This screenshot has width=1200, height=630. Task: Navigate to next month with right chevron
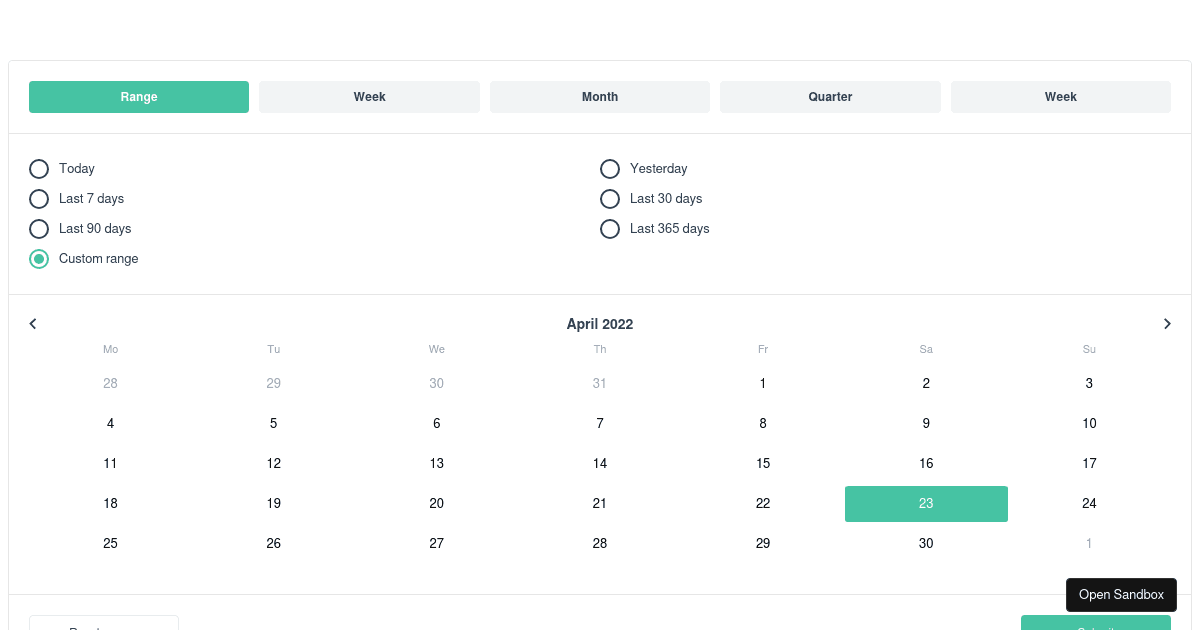[x=1167, y=323]
